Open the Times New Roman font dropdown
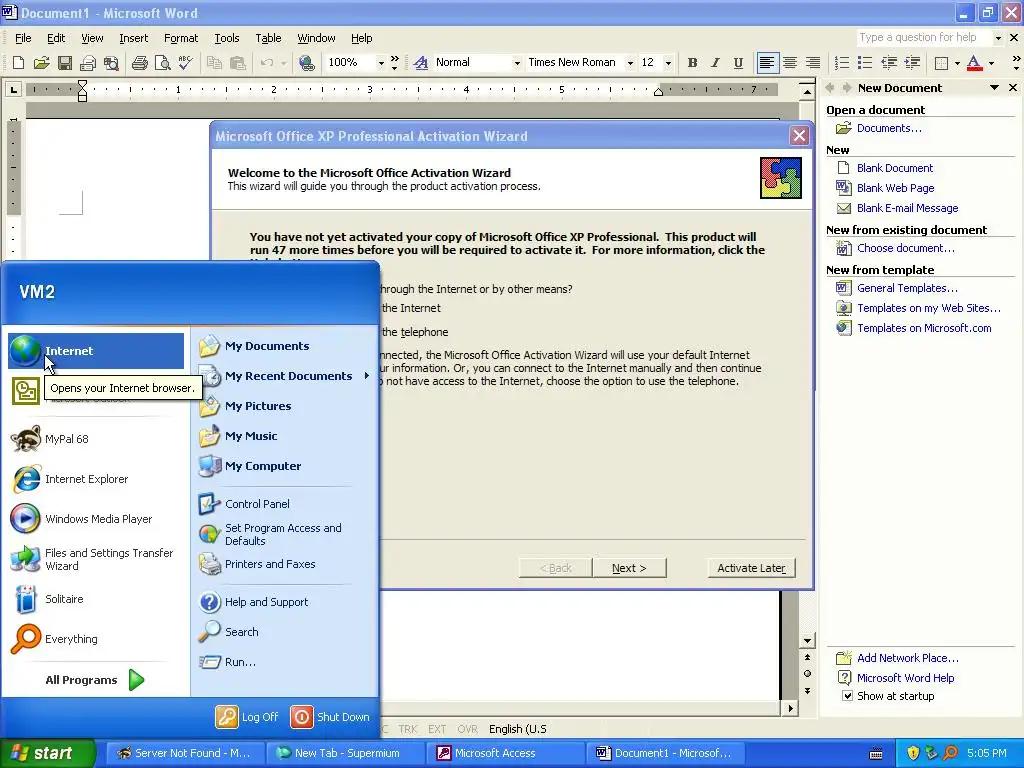 click(630, 63)
